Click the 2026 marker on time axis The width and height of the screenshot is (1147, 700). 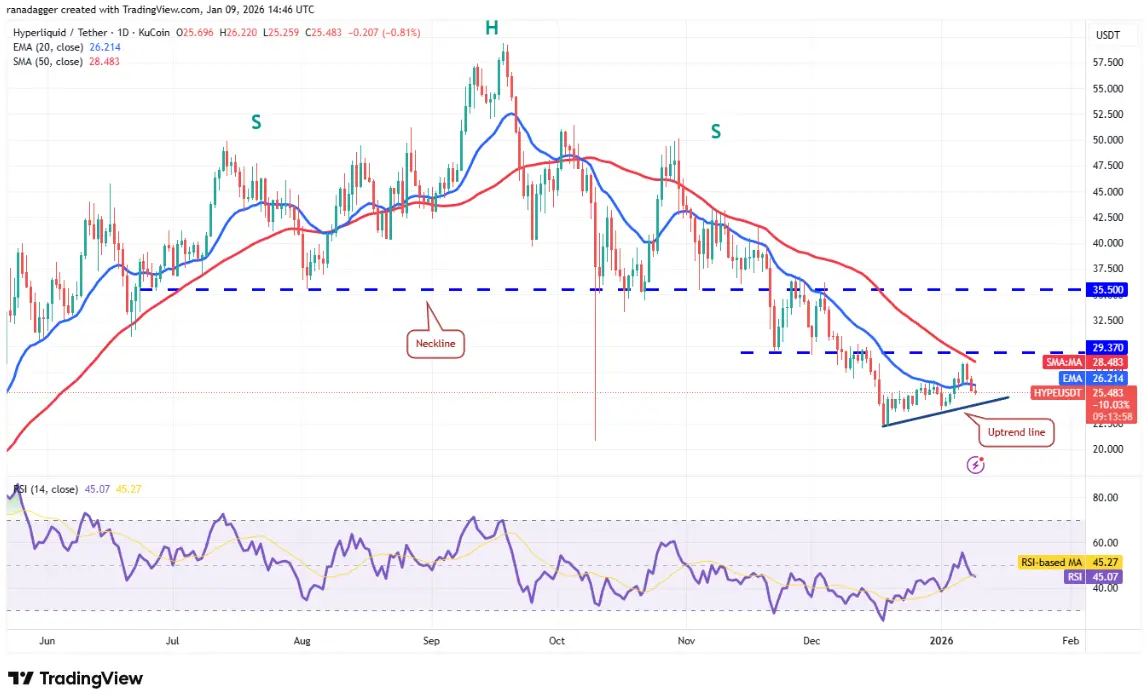941,641
